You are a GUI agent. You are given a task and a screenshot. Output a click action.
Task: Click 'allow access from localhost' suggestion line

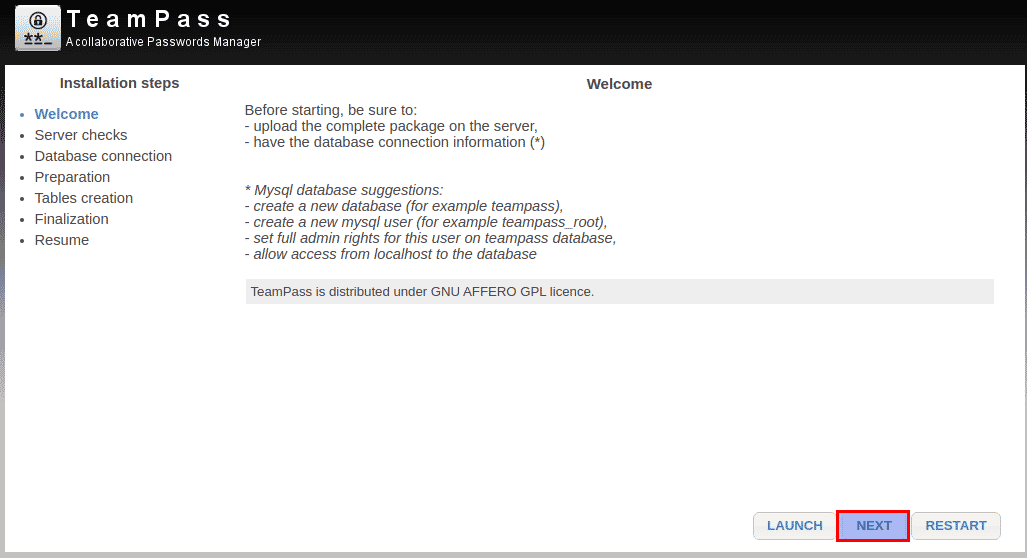point(390,254)
